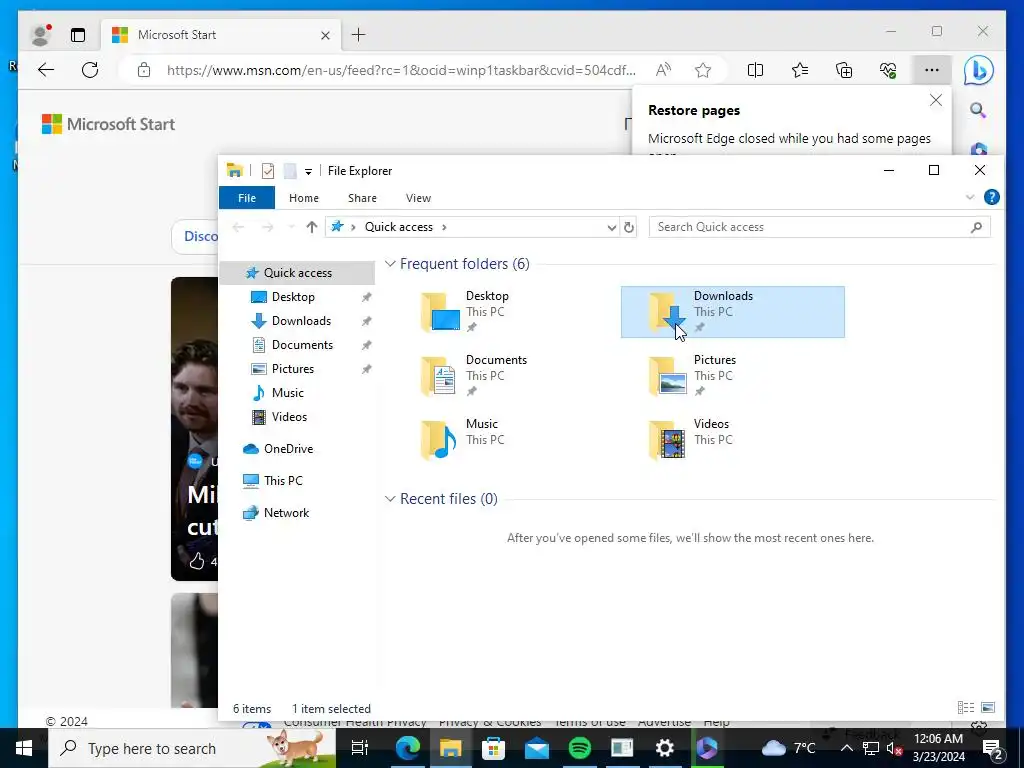This screenshot has height=768, width=1024.
Task: Open the Pictures folder in Frequent folders
Action: point(732,376)
